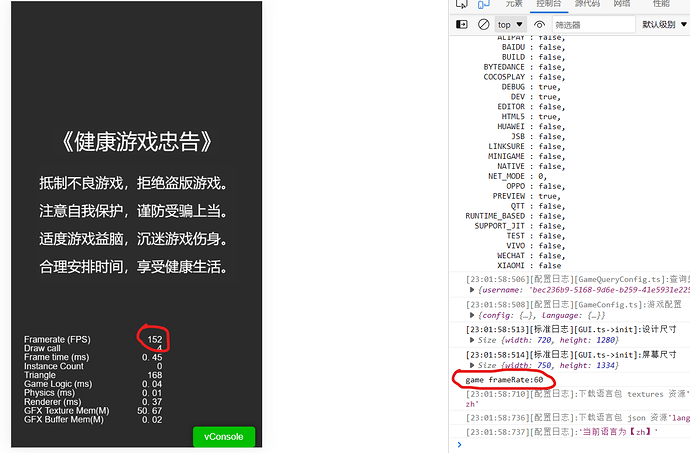Viewport: 690px width, 453px height.
Task: Click the Framerate (FPS) stat label
Action: [57, 339]
